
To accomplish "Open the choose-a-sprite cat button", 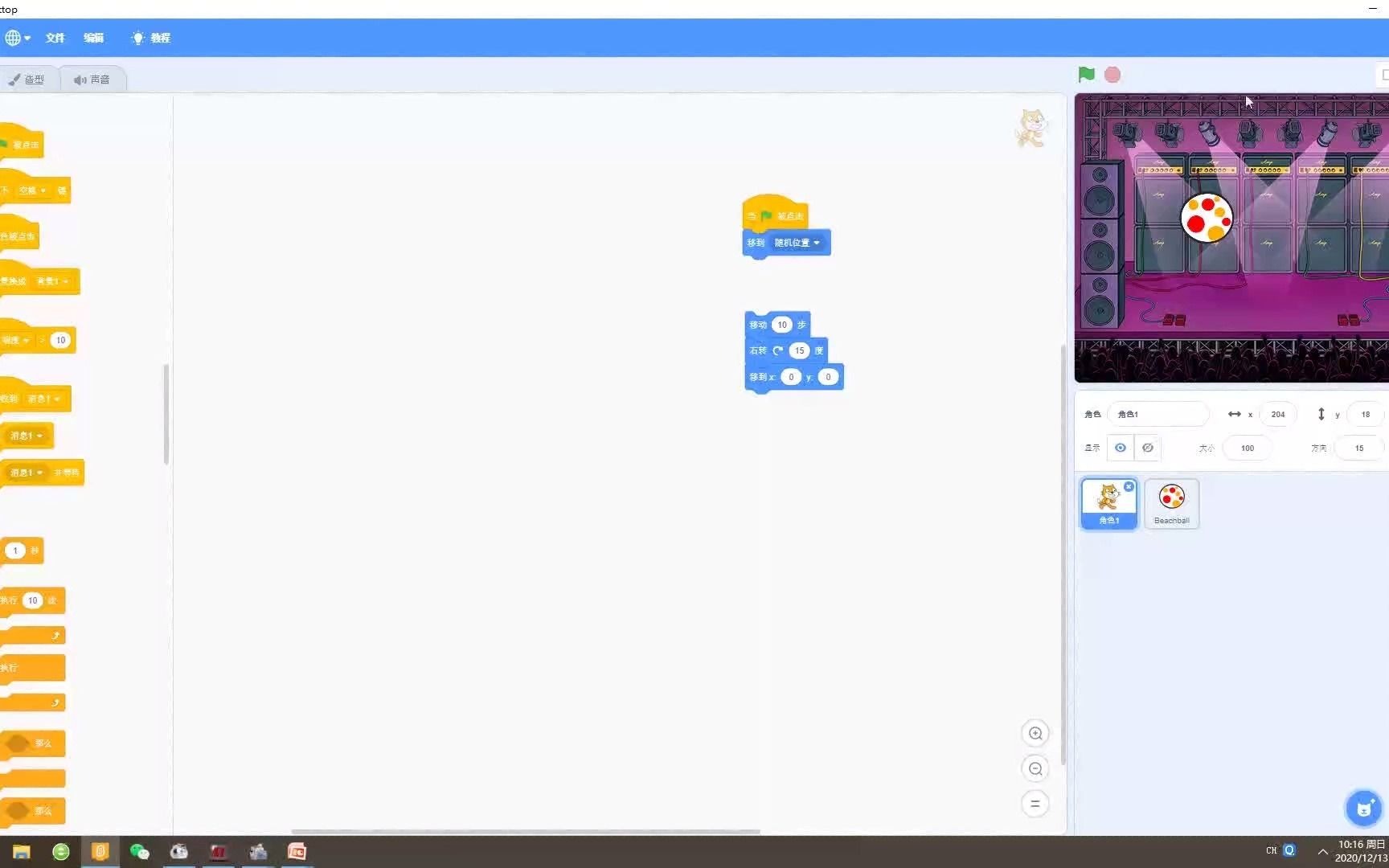I will 1363,809.
